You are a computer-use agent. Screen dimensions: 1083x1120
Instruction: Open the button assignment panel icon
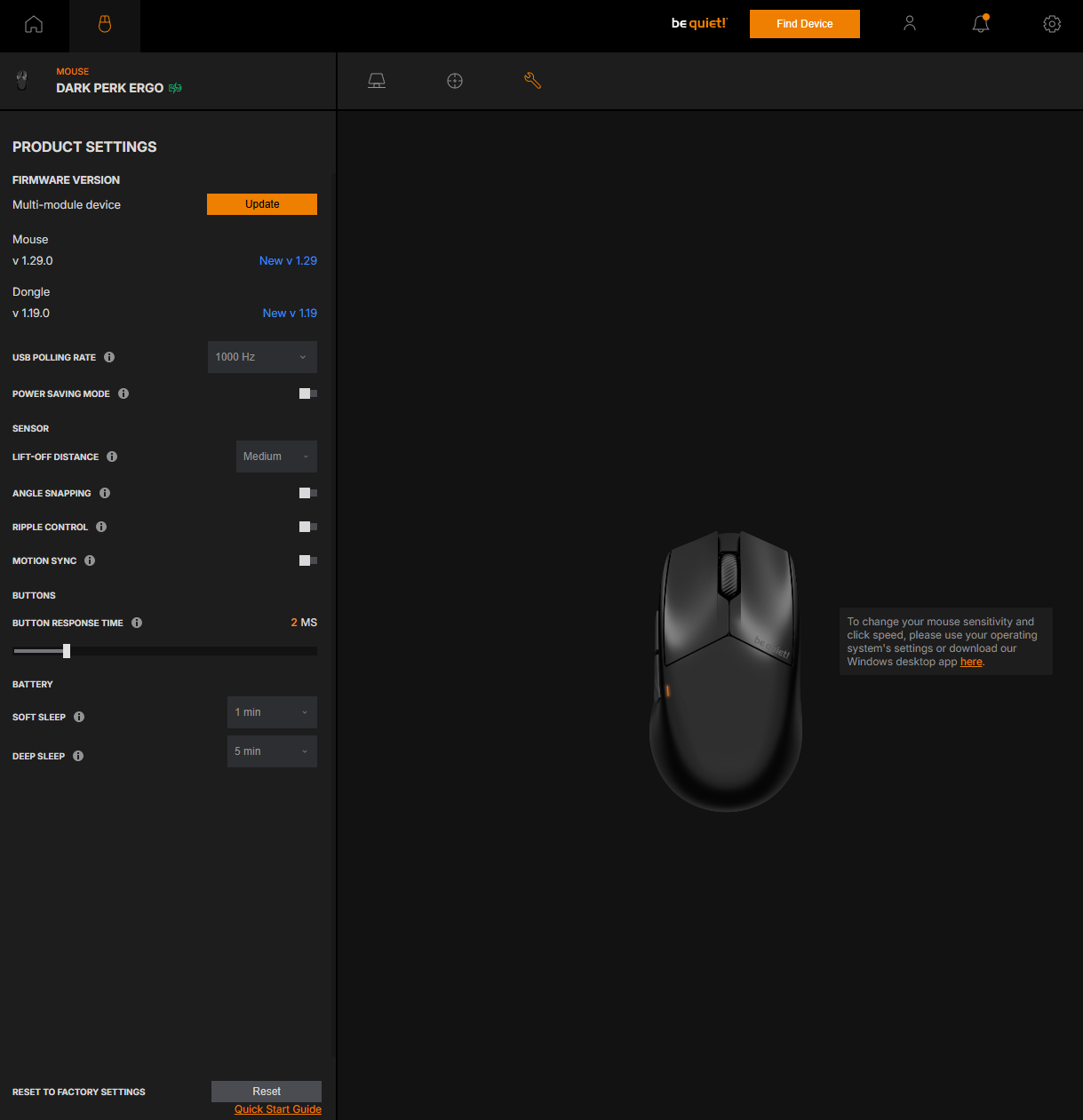tap(376, 80)
